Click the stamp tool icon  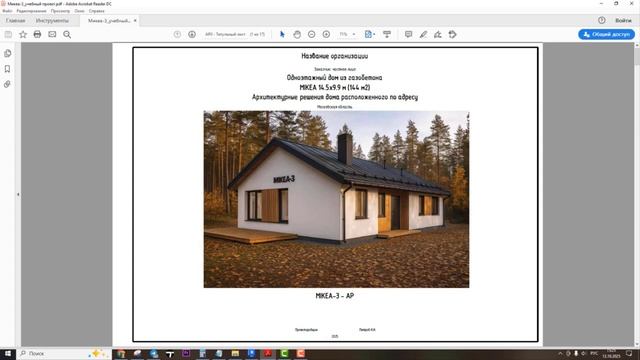452,34
